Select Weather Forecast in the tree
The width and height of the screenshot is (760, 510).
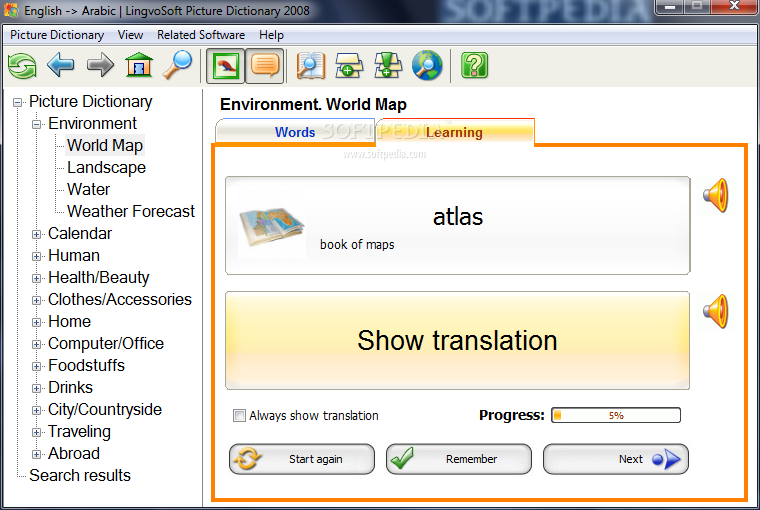pyautogui.click(x=131, y=211)
